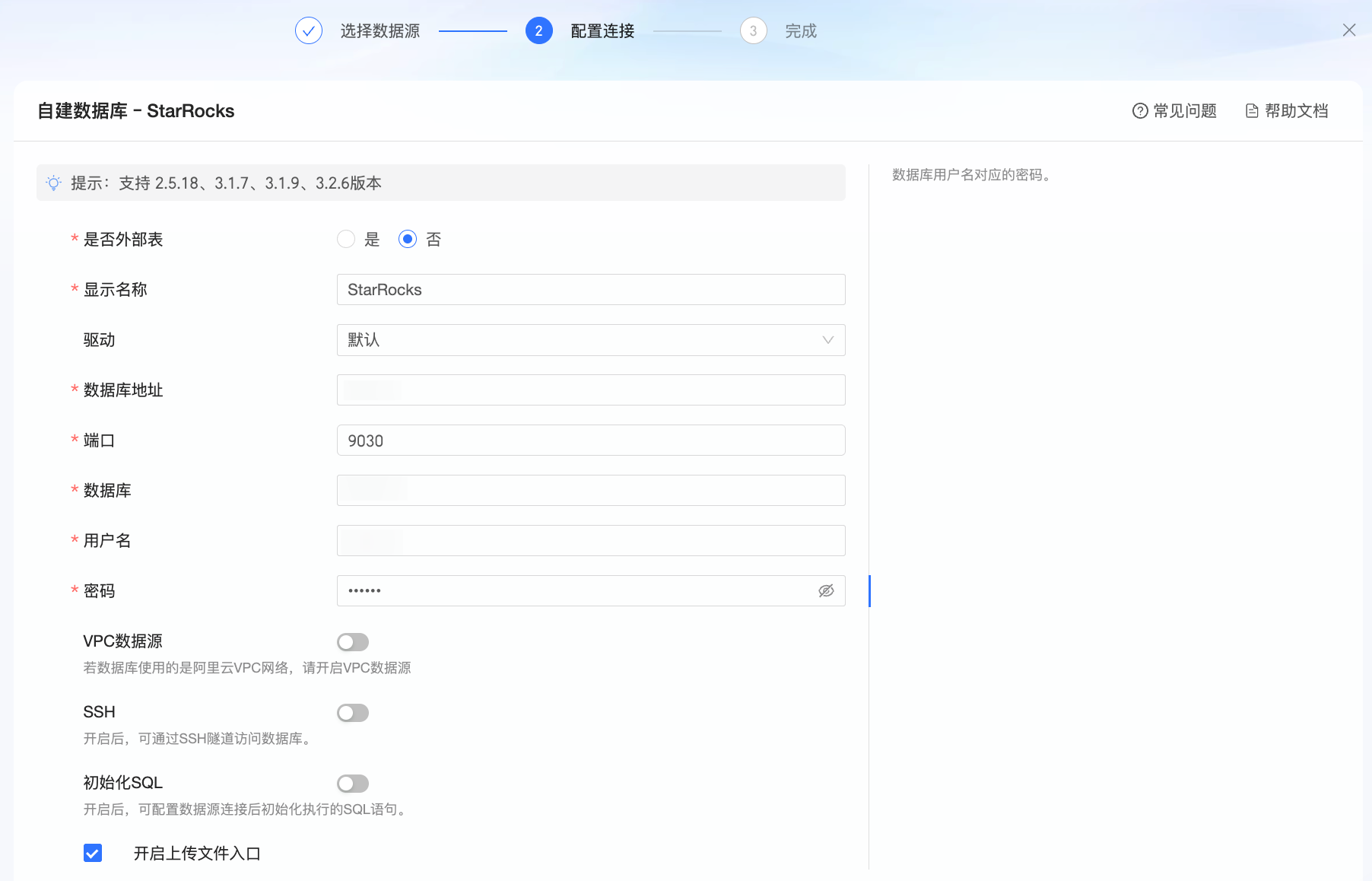Click into the 用户名 input field
The image size is (1372, 881).
click(x=591, y=541)
